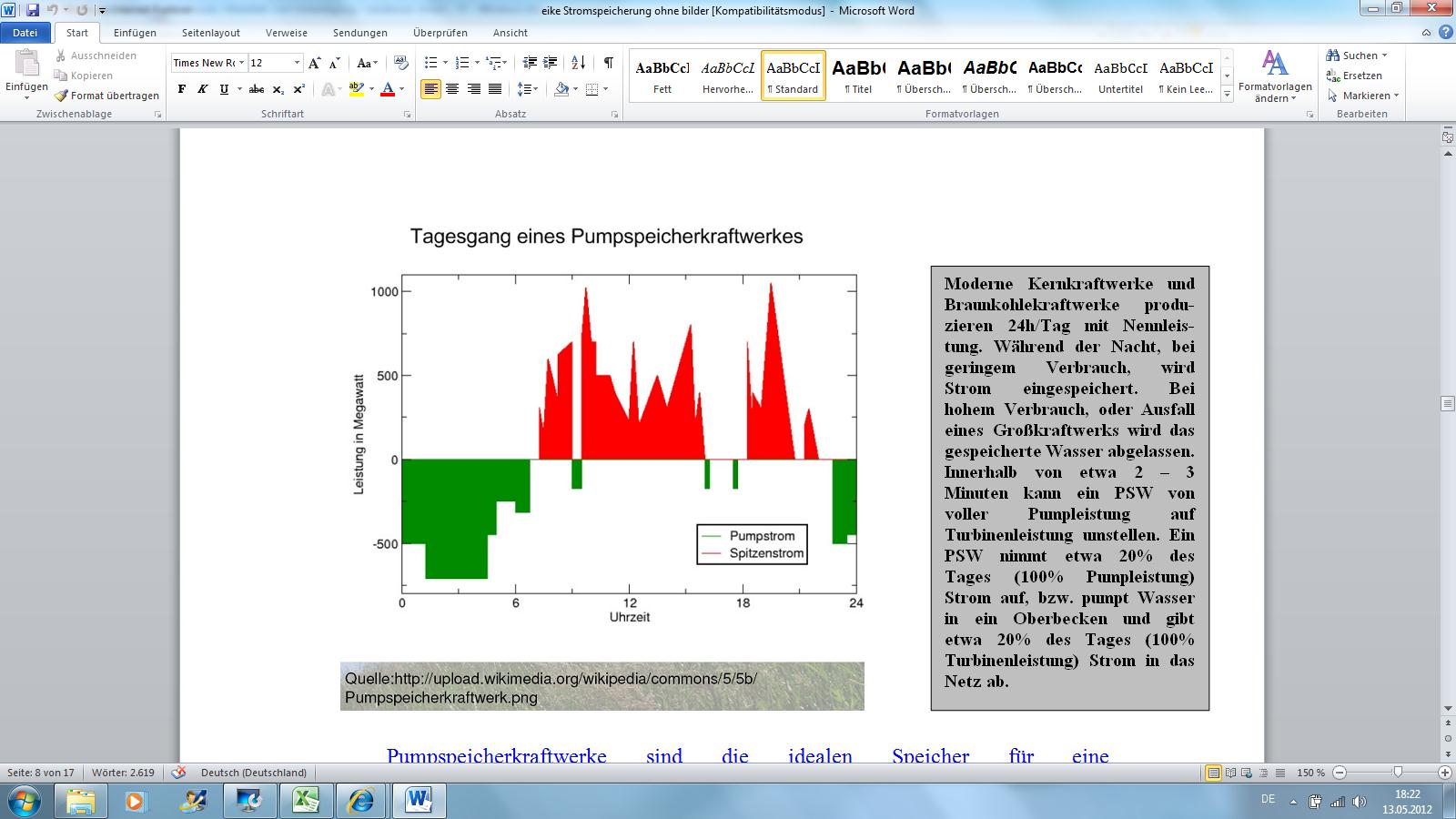Screen dimensions: 1456x819
Task: Click the bullet list icon
Action: (x=430, y=63)
